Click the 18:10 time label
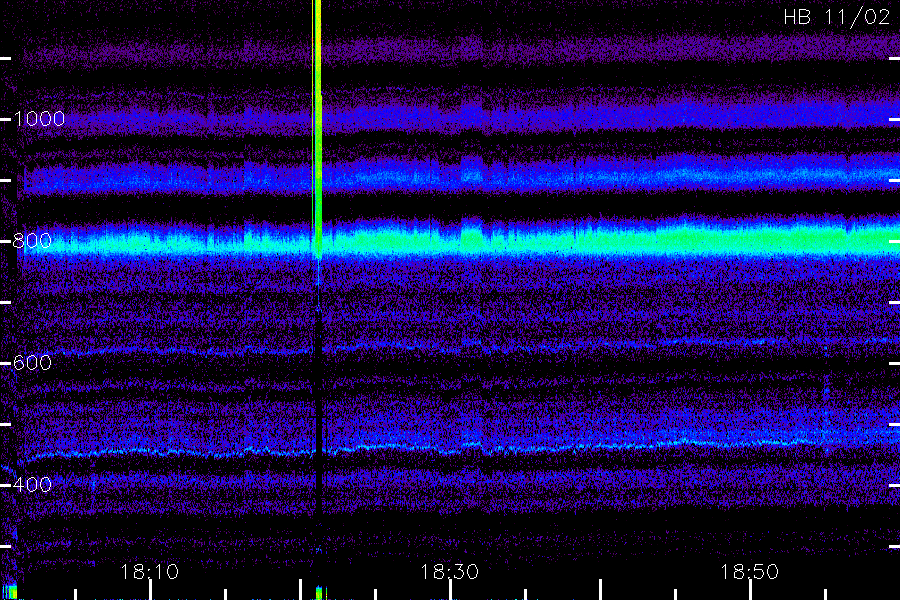900x600 pixels. (x=150, y=572)
